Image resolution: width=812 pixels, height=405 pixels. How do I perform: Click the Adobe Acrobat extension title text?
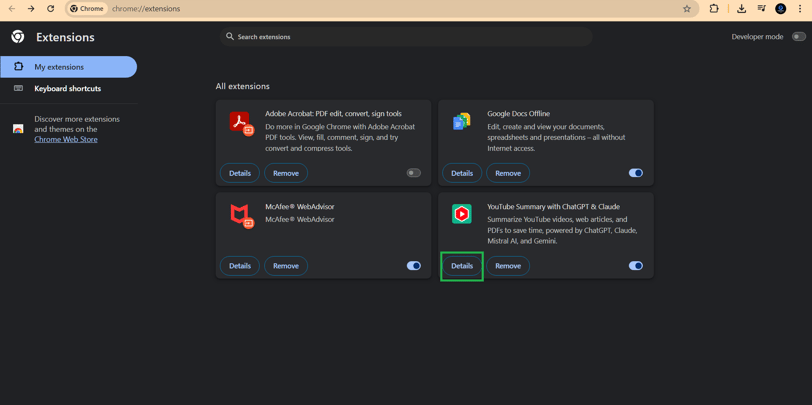coord(334,113)
